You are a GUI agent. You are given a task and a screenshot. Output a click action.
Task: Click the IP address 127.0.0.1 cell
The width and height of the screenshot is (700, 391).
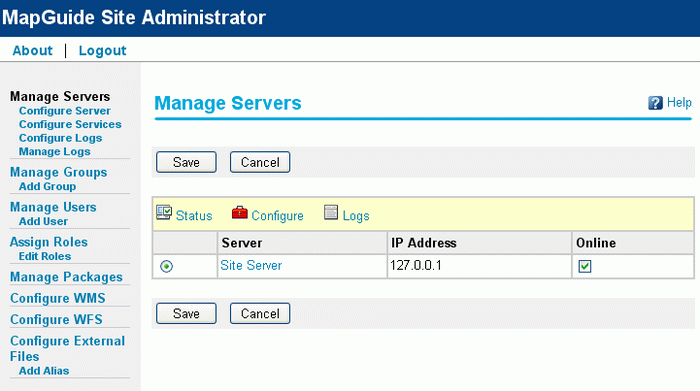tap(479, 266)
